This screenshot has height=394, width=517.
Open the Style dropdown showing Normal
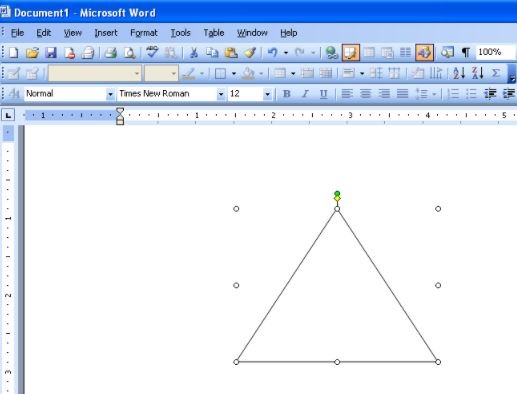pyautogui.click(x=69, y=94)
